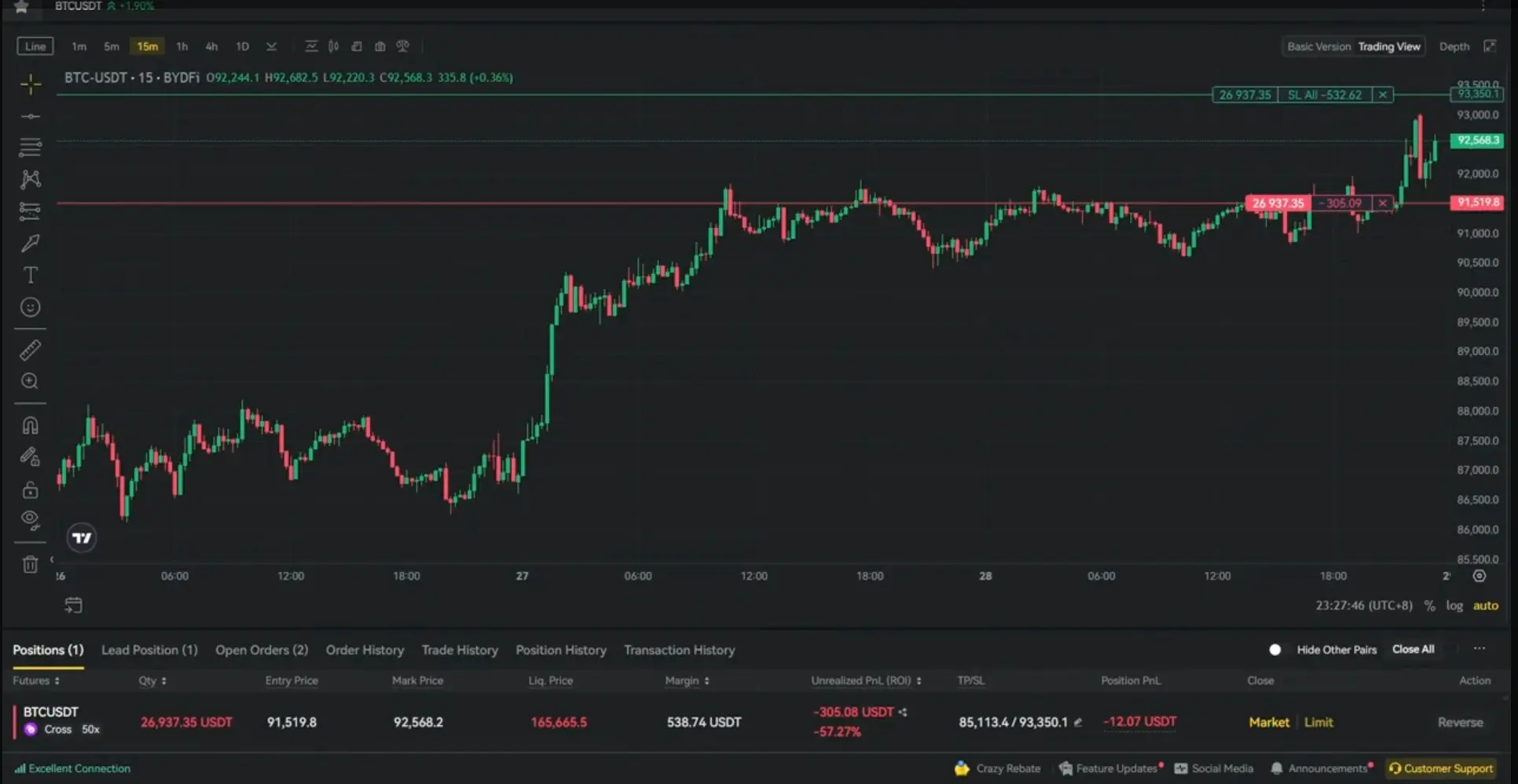Set timeframe to 1h

coord(182,46)
